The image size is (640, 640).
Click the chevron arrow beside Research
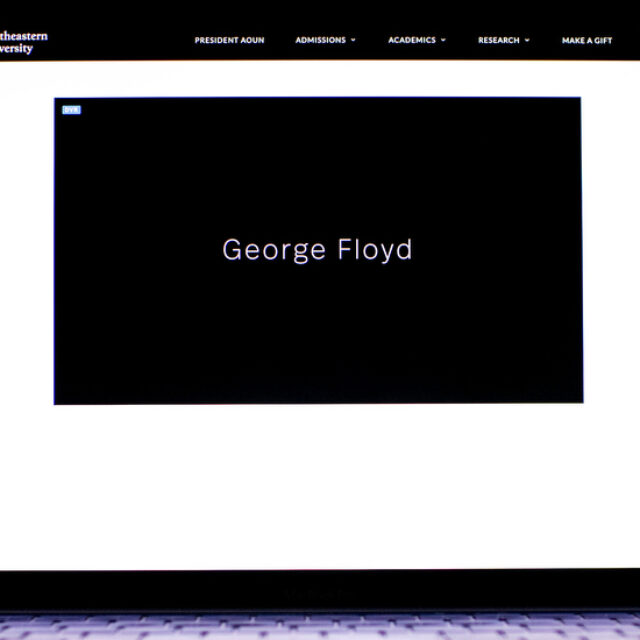pyautogui.click(x=527, y=41)
